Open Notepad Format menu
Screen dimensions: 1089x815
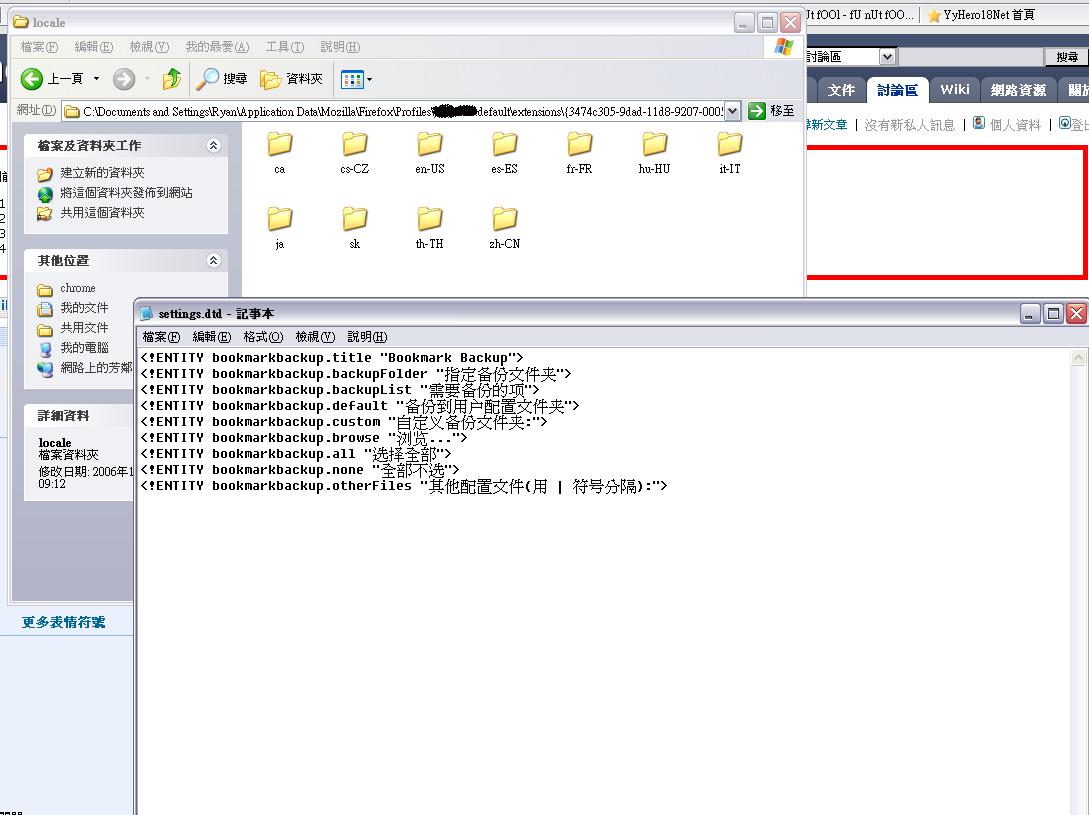click(263, 337)
